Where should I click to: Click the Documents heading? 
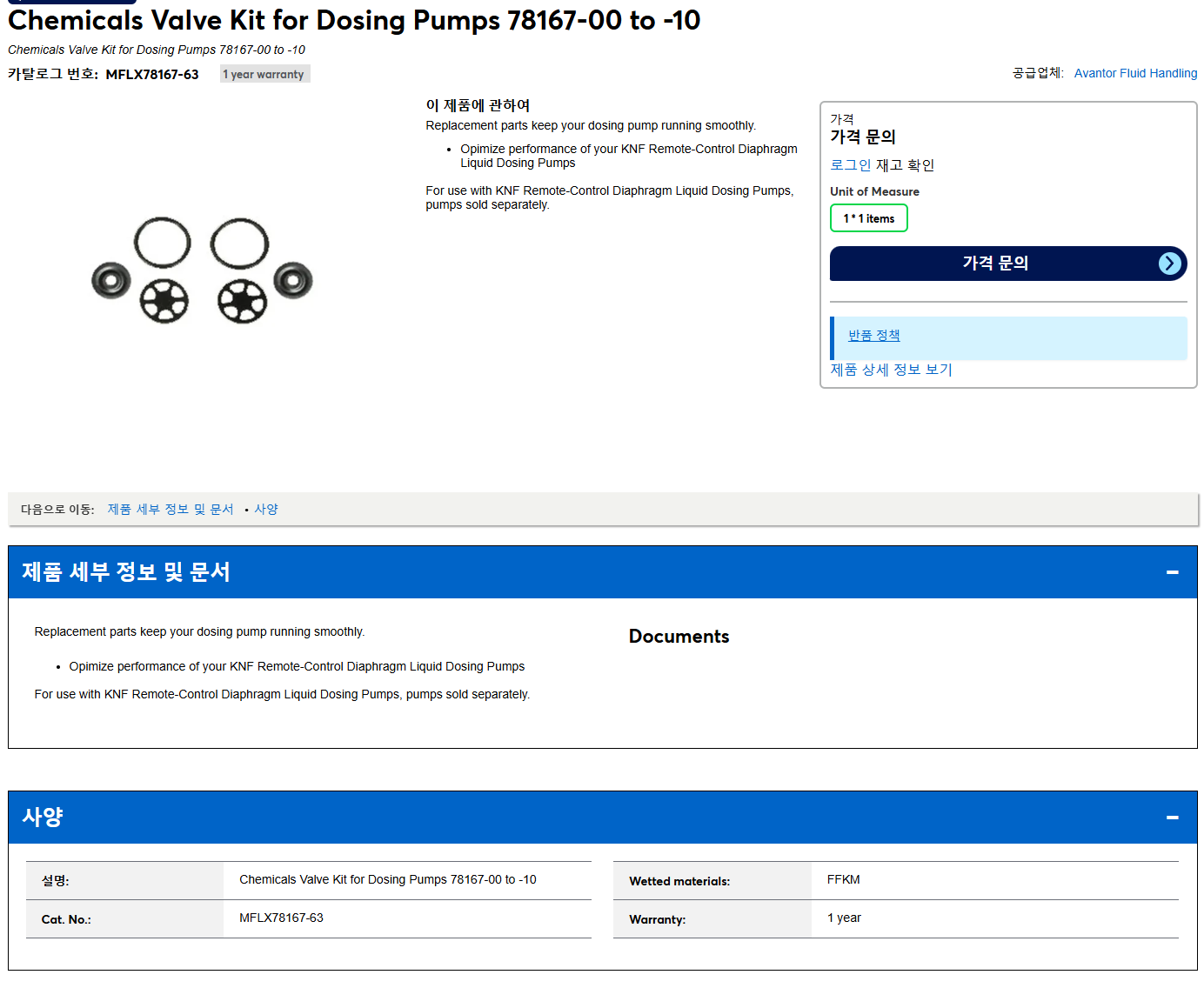[679, 637]
